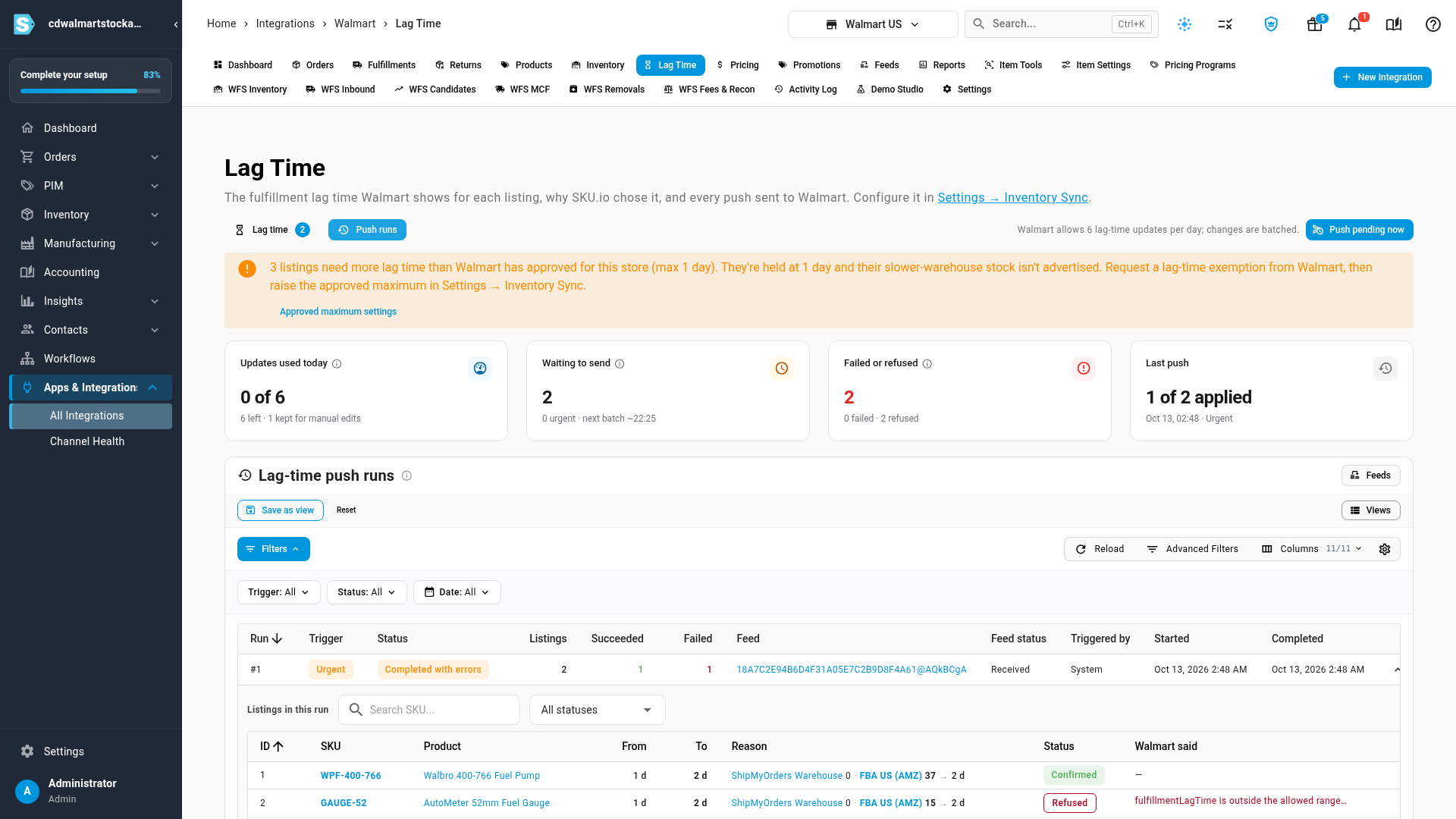Click the AI sparkle icon in header
This screenshot has width=1456, height=819.
click(x=1185, y=24)
